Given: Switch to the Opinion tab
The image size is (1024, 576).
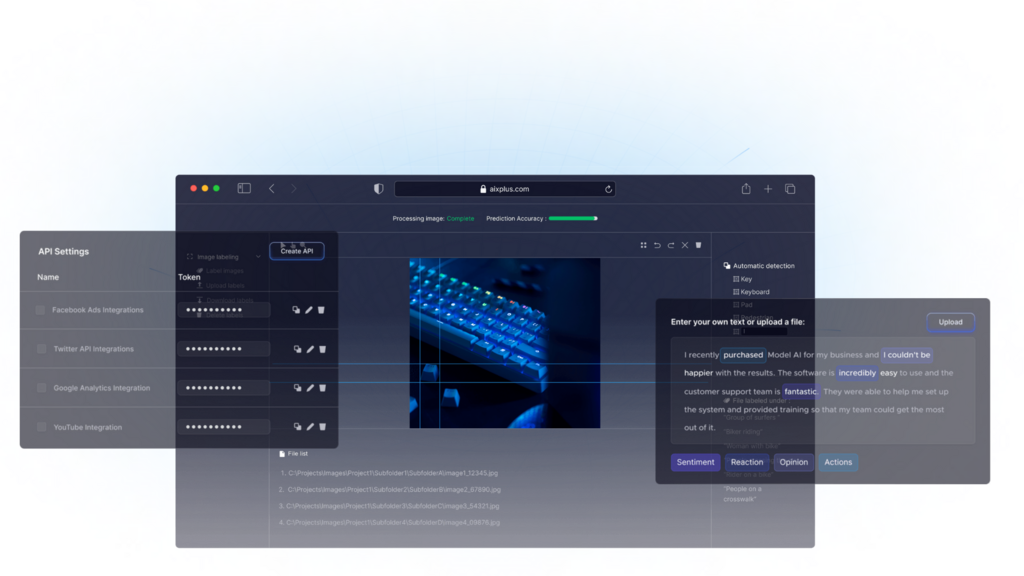Looking at the screenshot, I should click(x=793, y=462).
